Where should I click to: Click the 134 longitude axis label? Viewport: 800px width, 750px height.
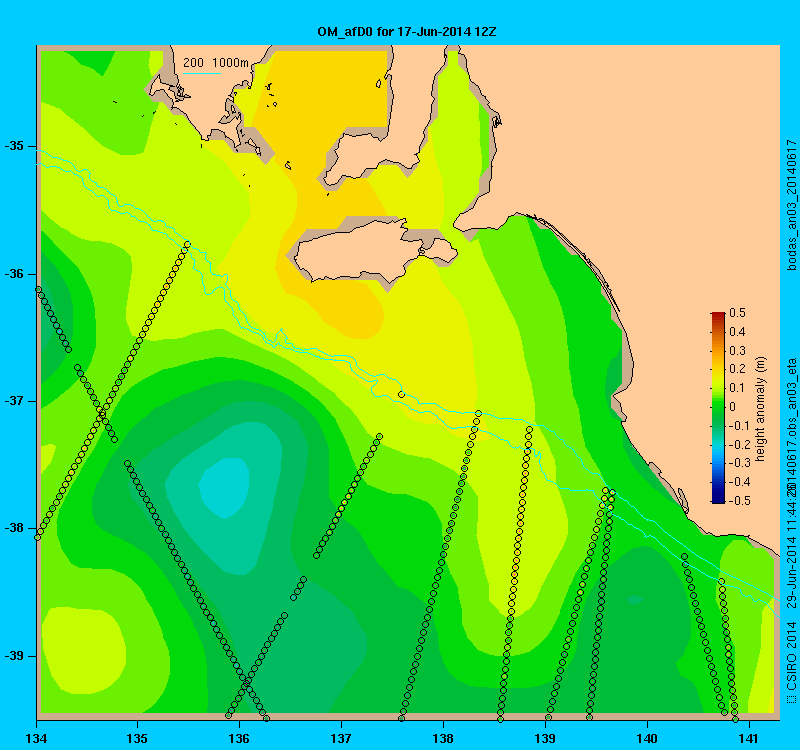(x=36, y=738)
